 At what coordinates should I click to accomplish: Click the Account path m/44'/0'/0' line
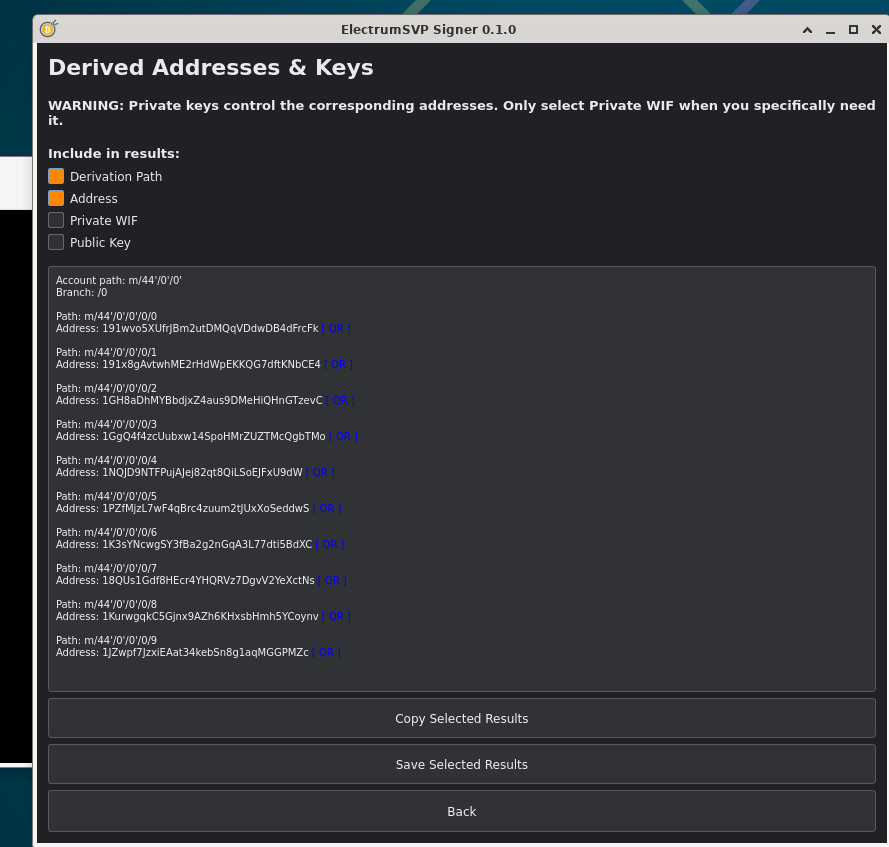[x=118, y=280]
